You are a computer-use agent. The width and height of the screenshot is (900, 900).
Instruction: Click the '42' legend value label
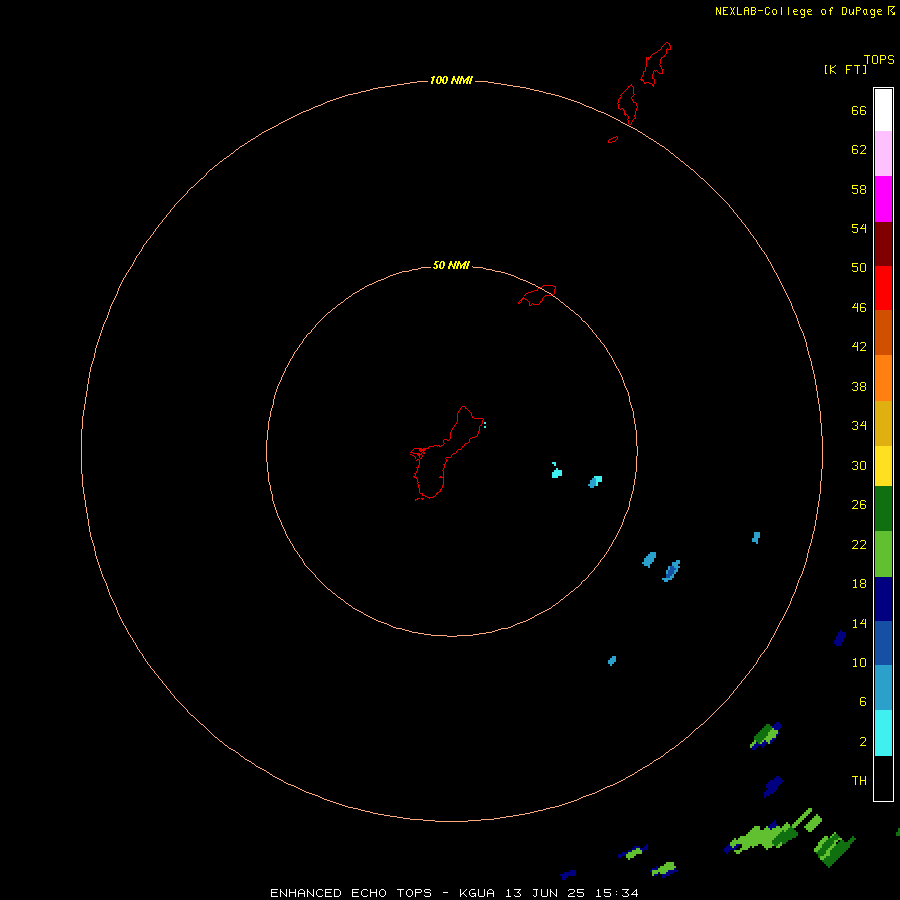tap(859, 346)
